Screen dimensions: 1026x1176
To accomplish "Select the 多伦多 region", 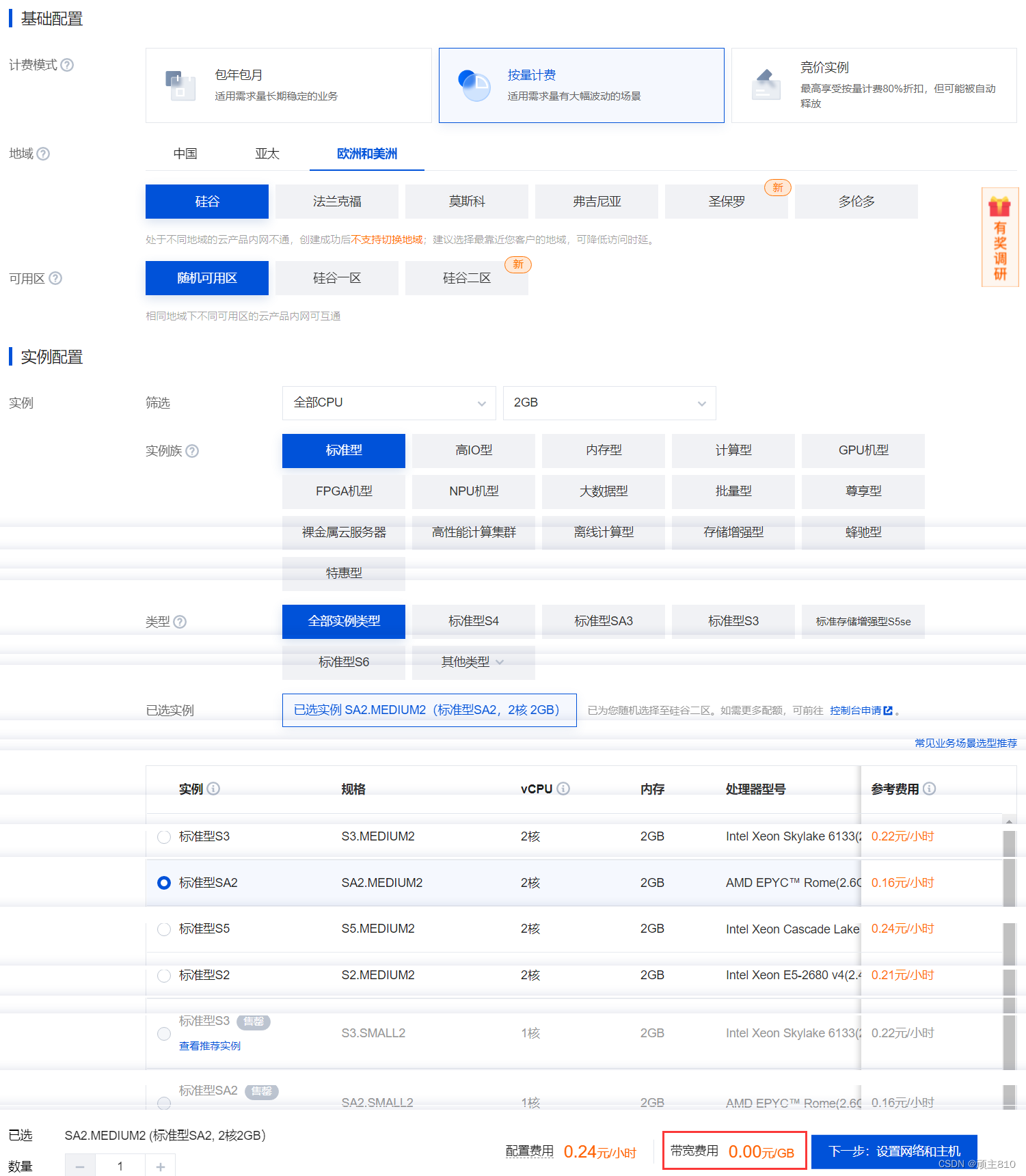I will coord(856,202).
